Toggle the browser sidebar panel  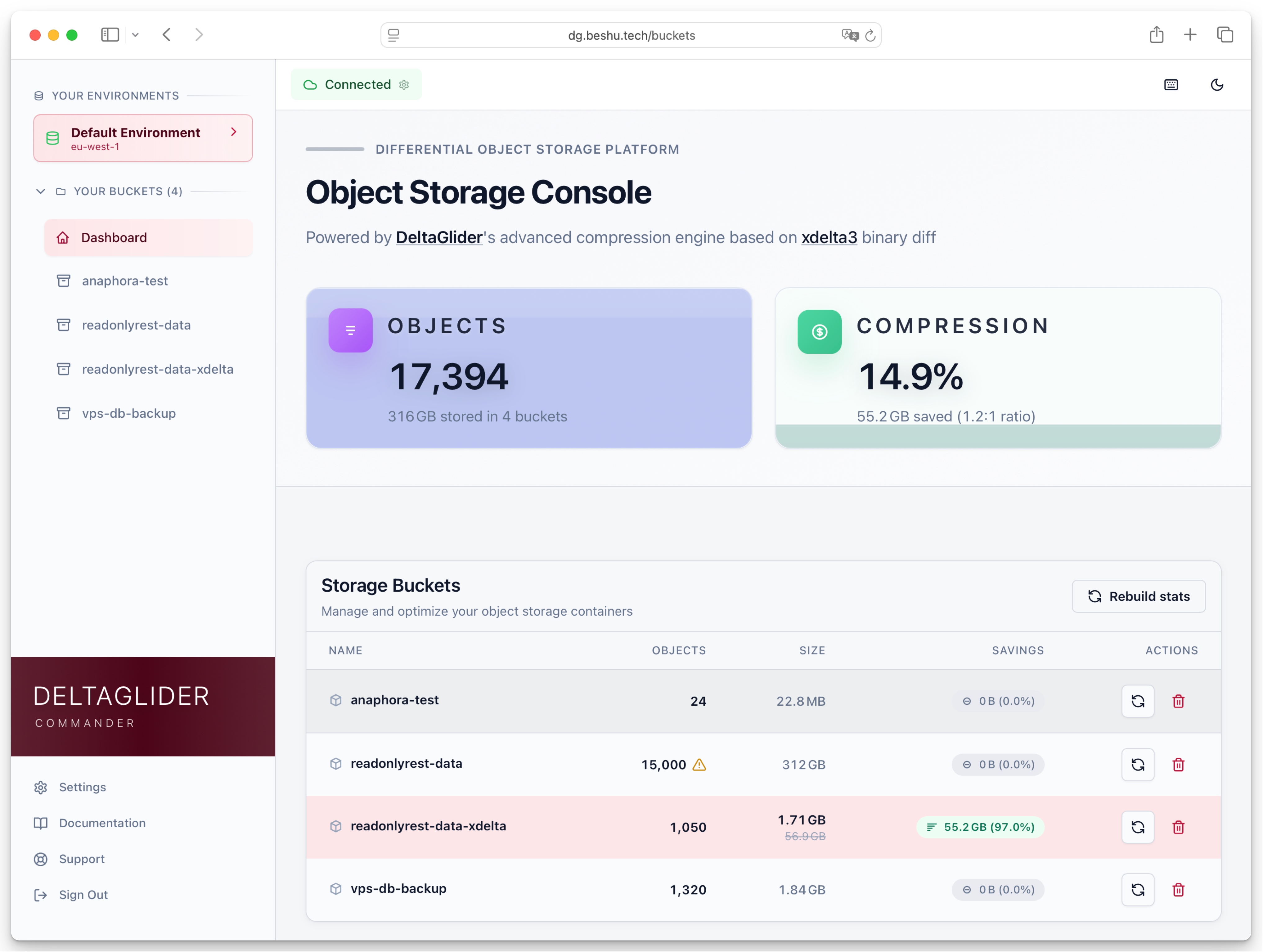pos(110,35)
